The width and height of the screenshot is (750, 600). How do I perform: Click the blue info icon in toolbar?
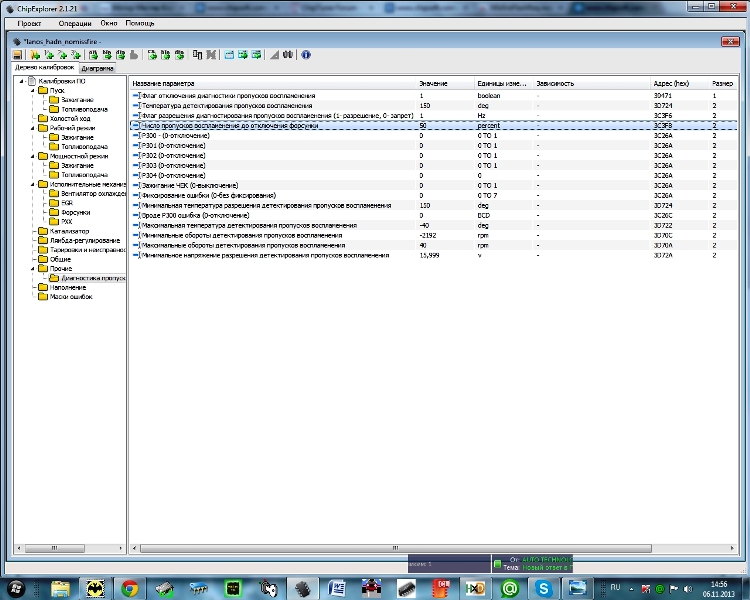pyautogui.click(x=306, y=55)
